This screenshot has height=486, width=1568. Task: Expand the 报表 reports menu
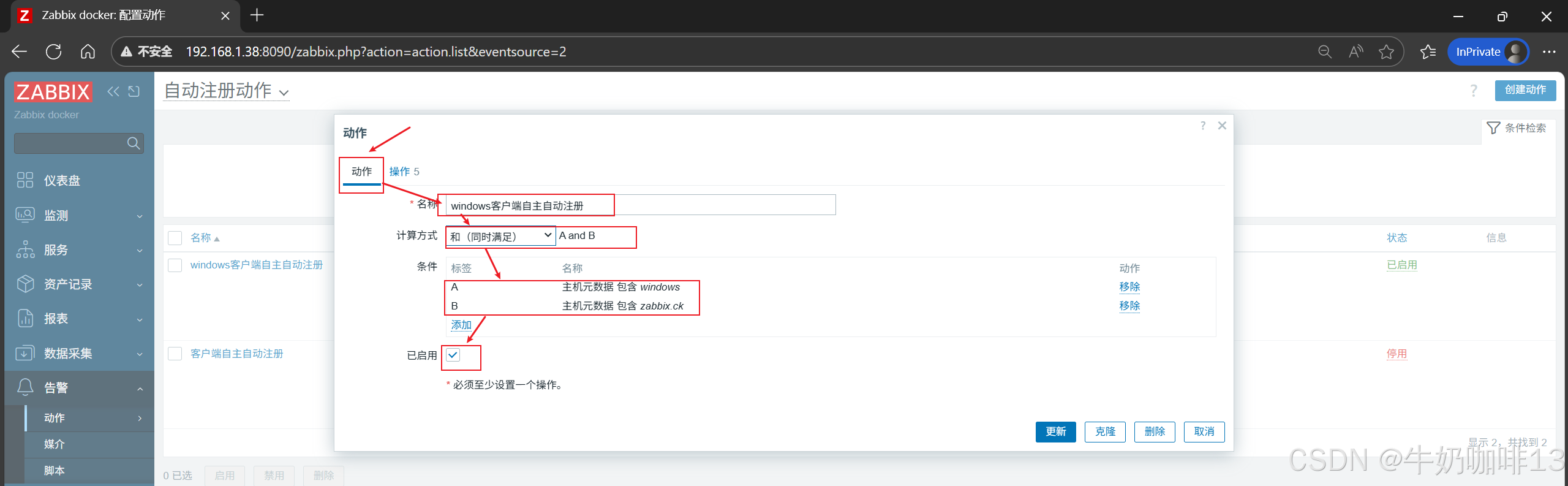pos(80,319)
